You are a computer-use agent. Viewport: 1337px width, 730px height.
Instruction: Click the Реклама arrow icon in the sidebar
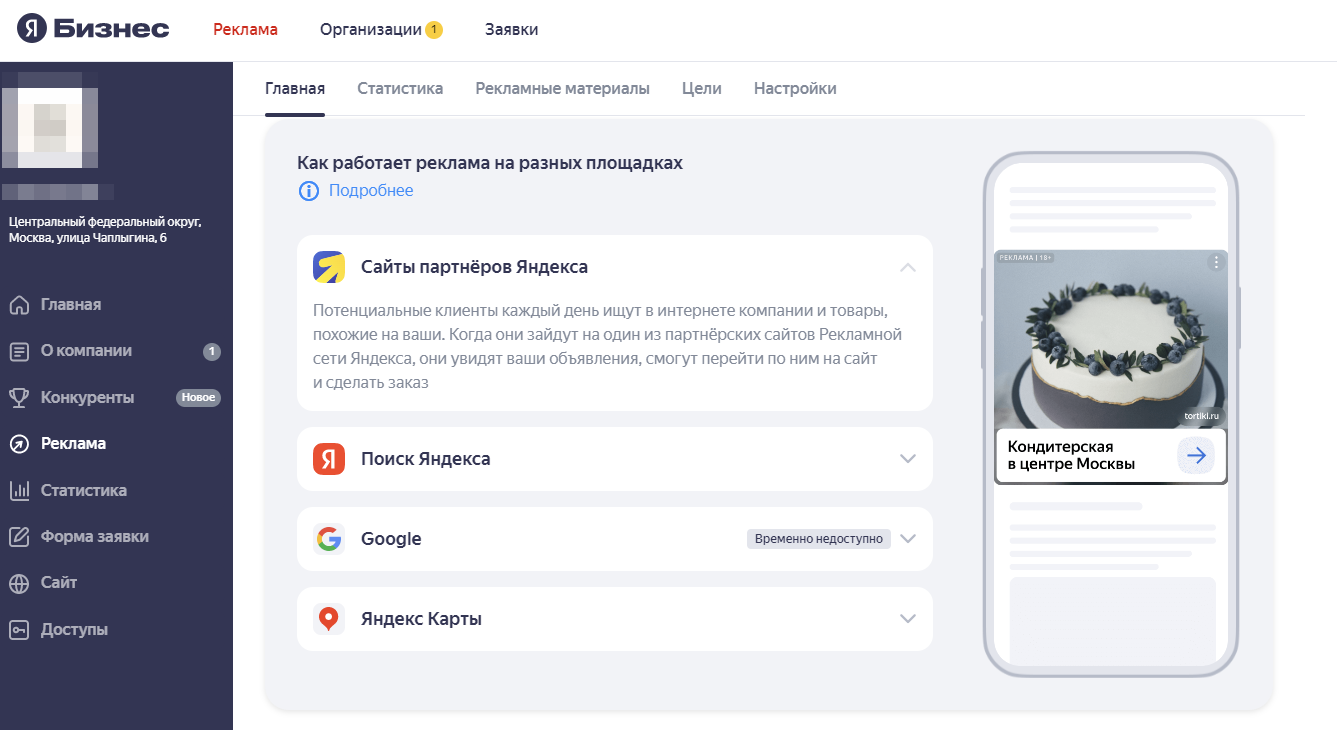pyautogui.click(x=19, y=444)
